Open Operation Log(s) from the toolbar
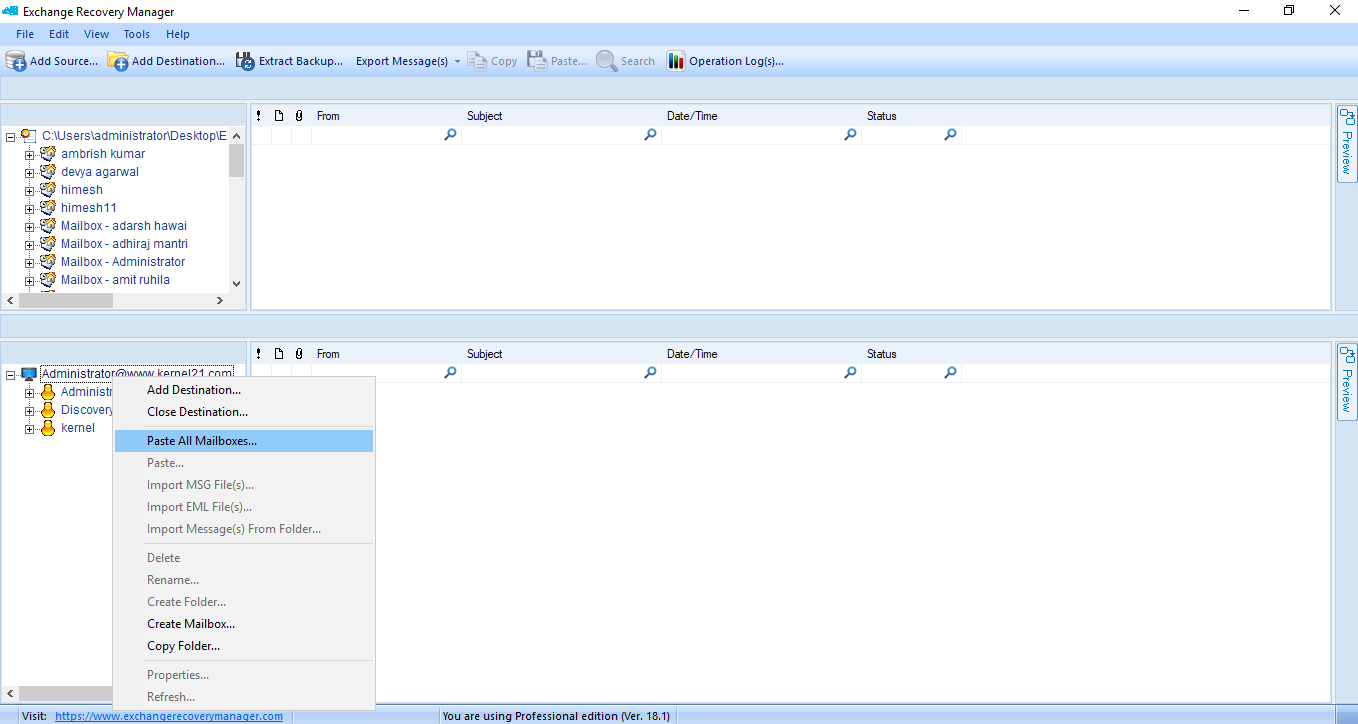The image size is (1358, 724). click(726, 61)
